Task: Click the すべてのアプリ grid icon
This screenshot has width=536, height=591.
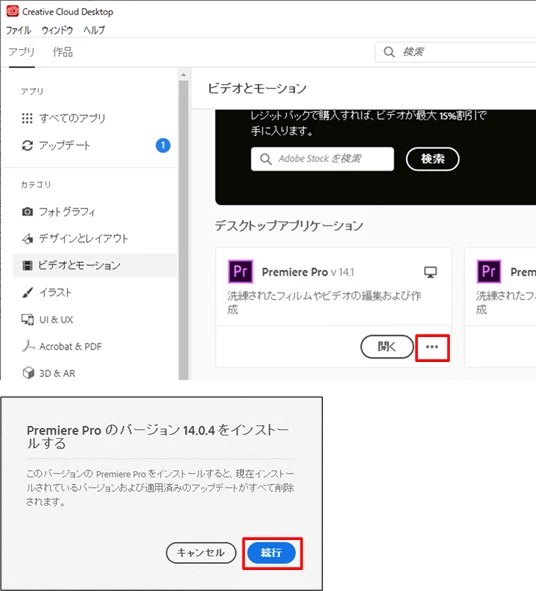Action: pyautogui.click(x=27, y=118)
